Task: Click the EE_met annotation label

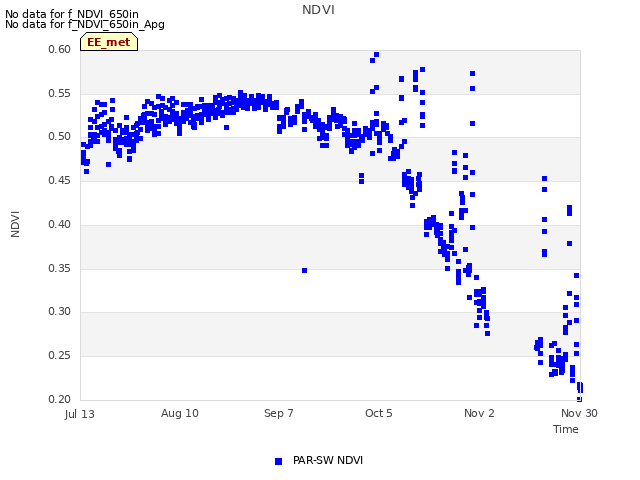Action: (109, 42)
